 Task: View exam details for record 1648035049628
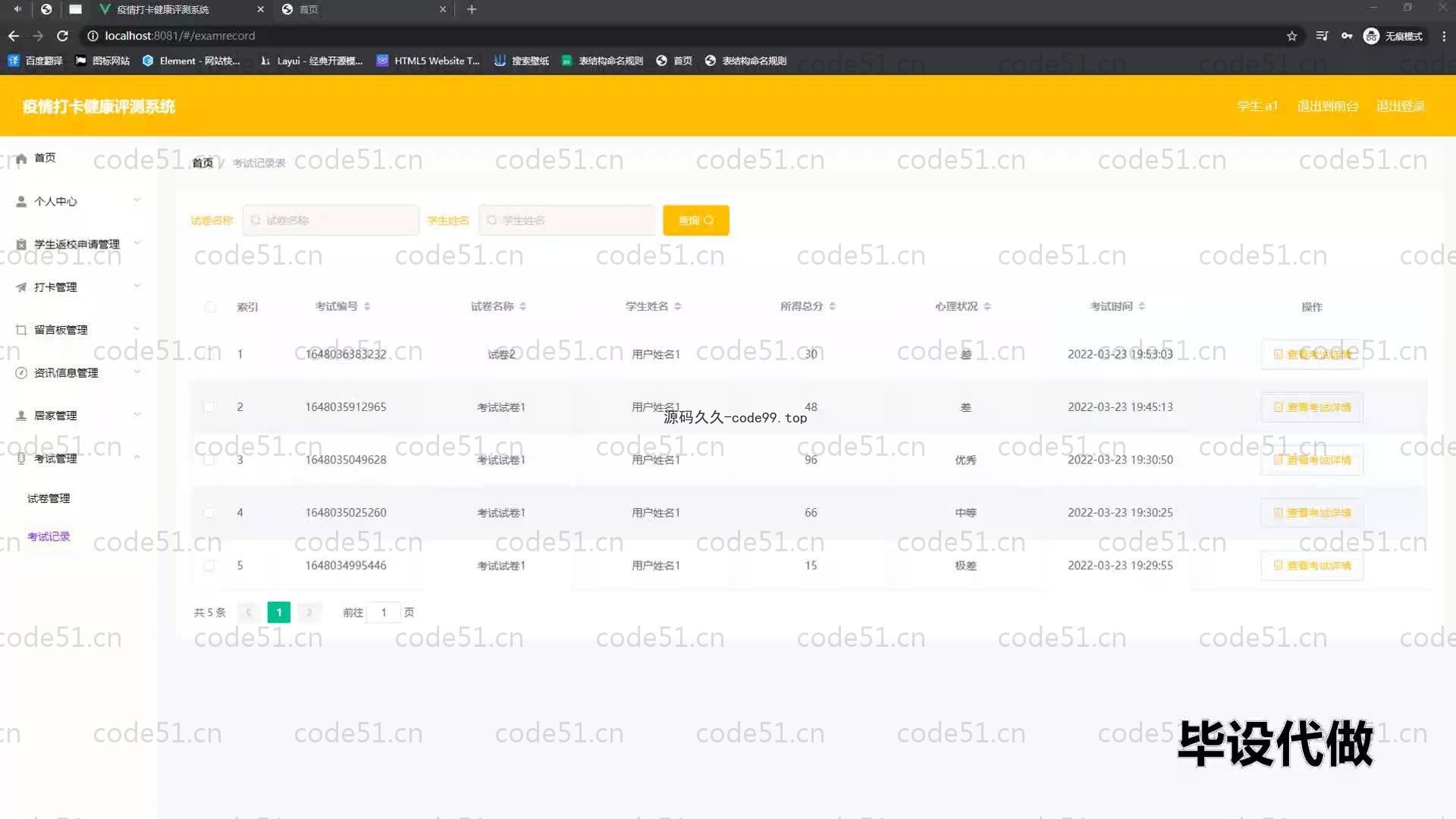1312,460
